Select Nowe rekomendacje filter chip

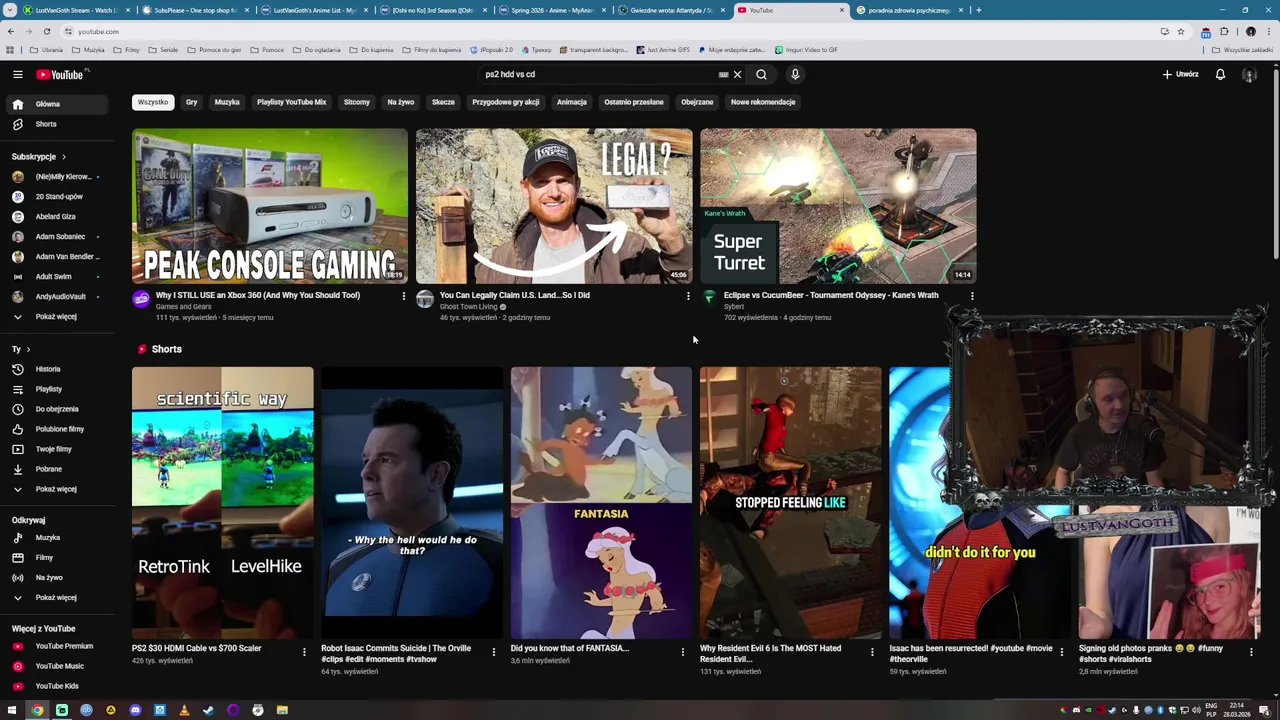point(763,102)
